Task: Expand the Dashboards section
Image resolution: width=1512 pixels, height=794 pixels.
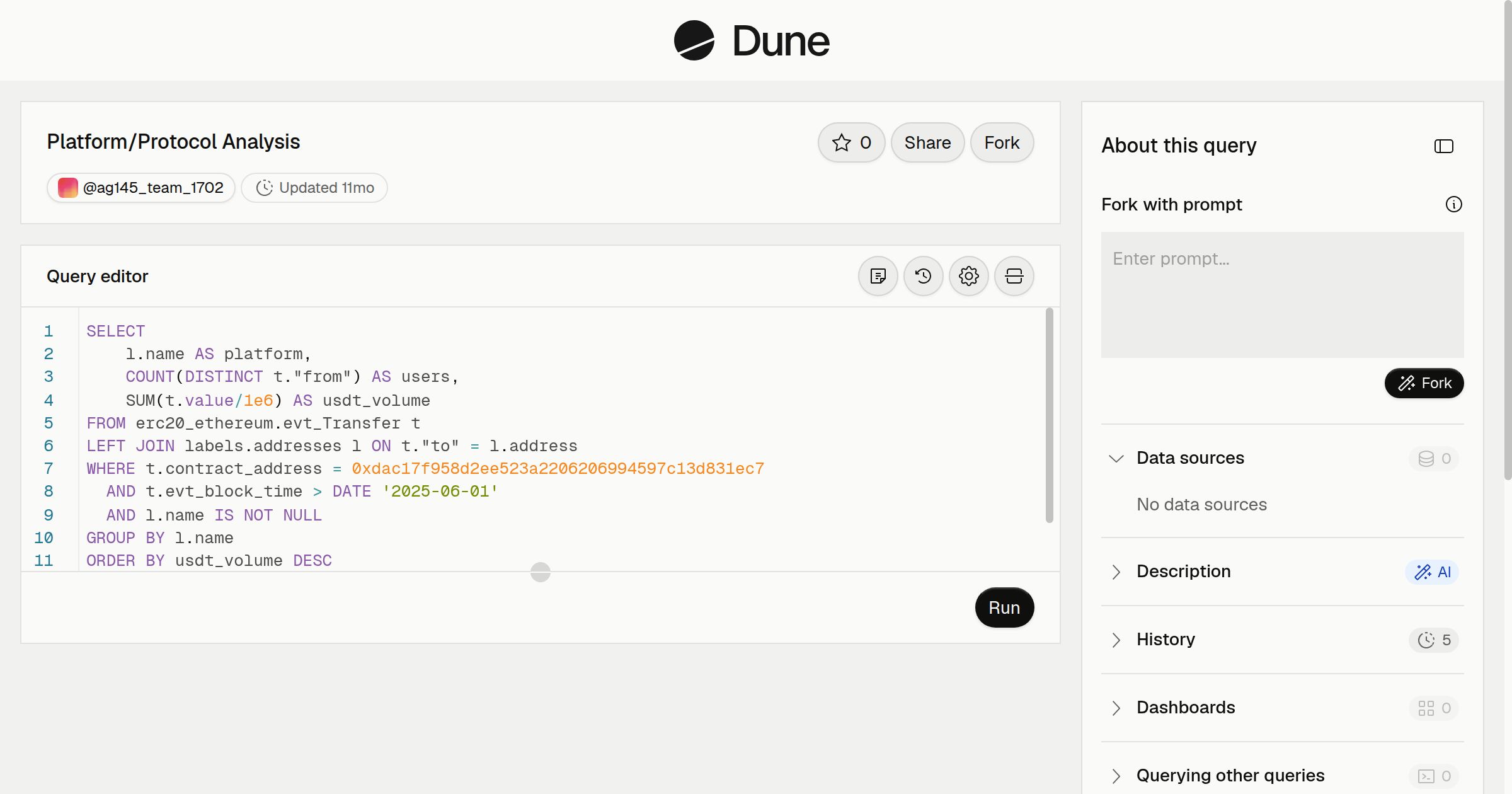Action: coord(1116,708)
